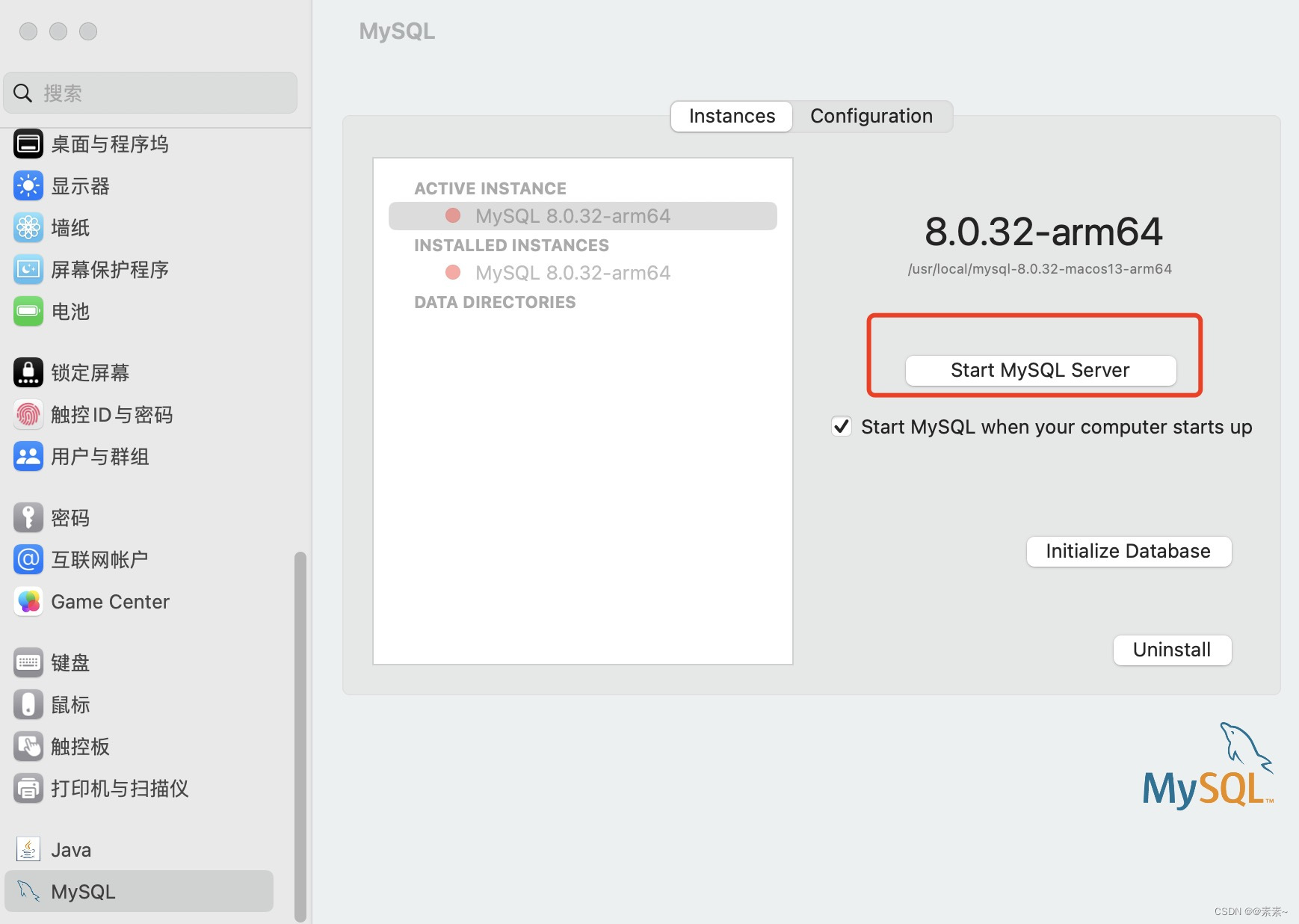Open the Wallpaper icon (墙纸)
Viewport: 1299px width, 924px height.
pyautogui.click(x=28, y=228)
